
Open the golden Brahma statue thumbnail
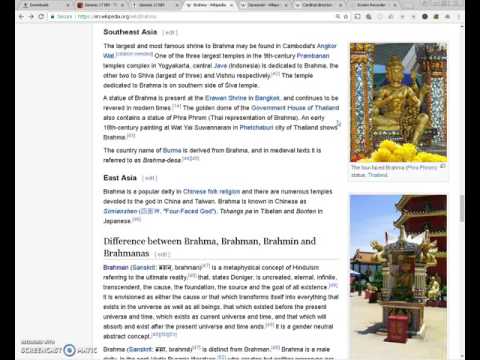398,102
